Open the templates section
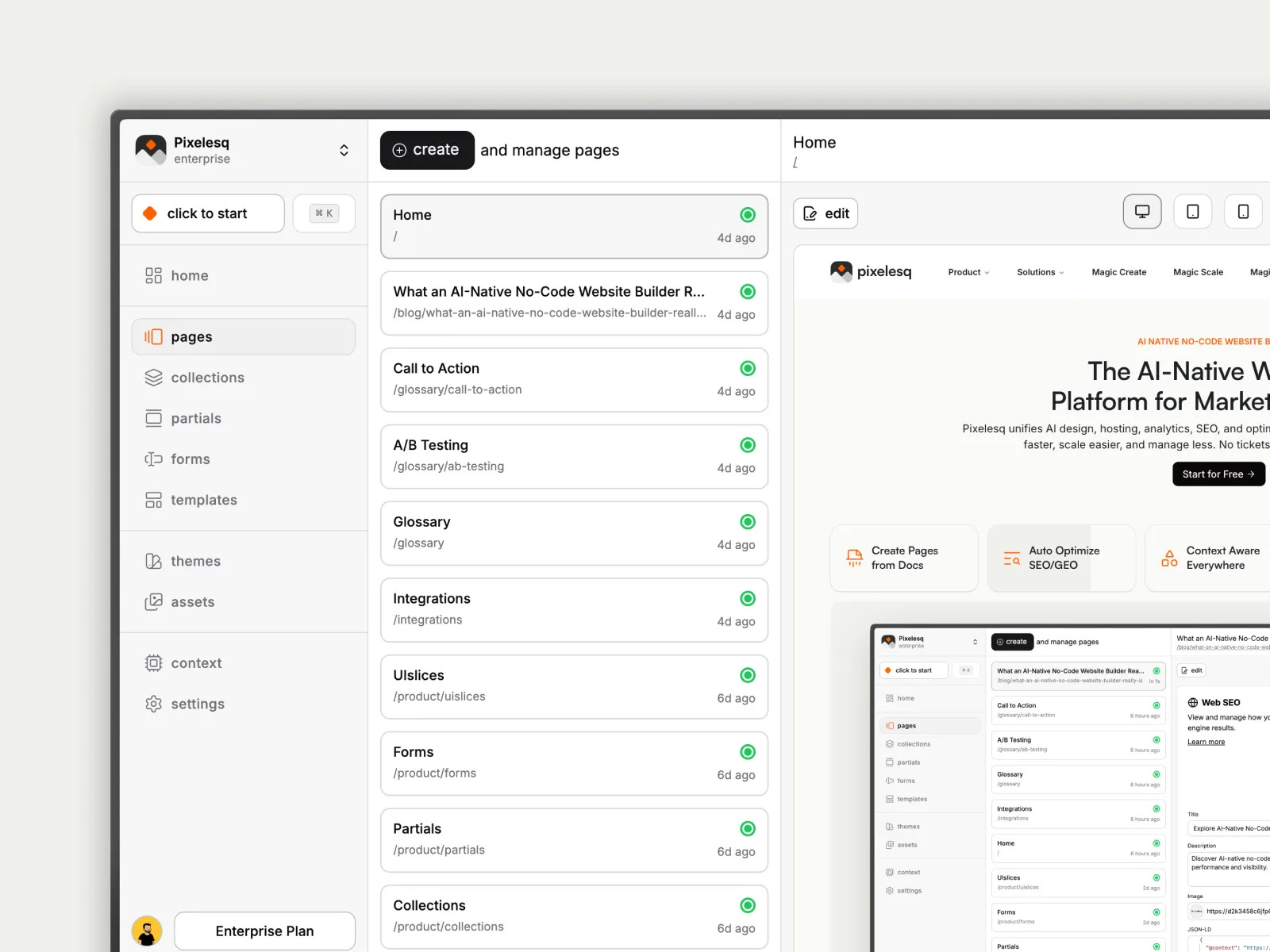1270x952 pixels. (204, 500)
